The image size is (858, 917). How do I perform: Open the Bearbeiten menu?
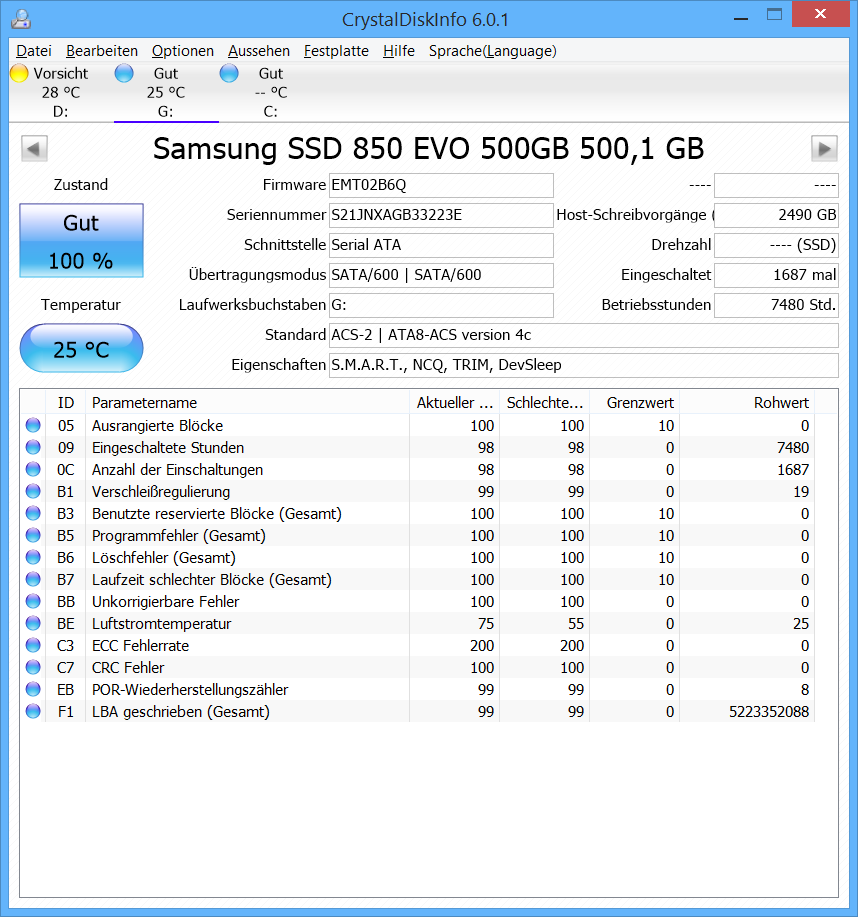click(x=102, y=51)
